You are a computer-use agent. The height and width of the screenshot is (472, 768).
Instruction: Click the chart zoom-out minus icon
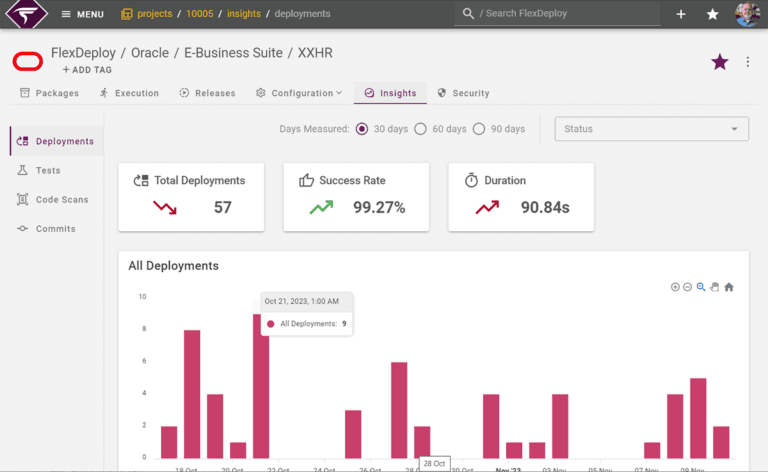tap(688, 287)
